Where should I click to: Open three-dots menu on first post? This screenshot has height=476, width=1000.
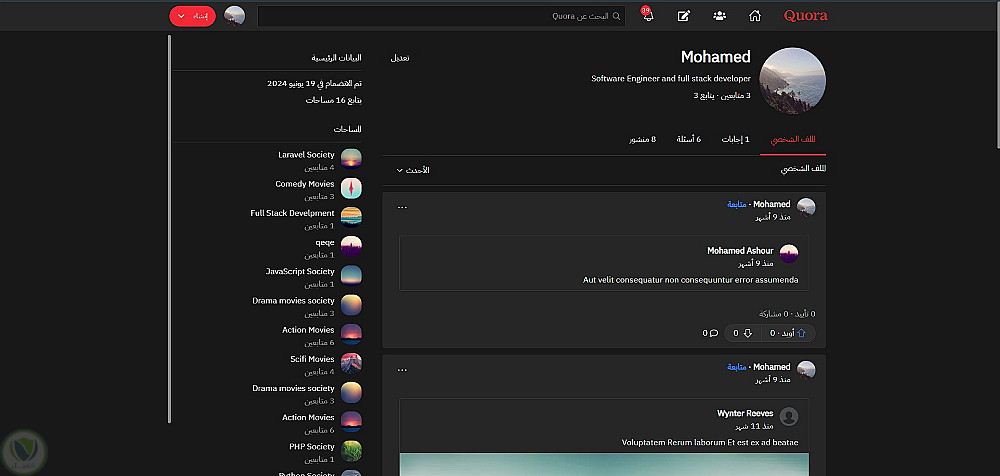click(402, 207)
